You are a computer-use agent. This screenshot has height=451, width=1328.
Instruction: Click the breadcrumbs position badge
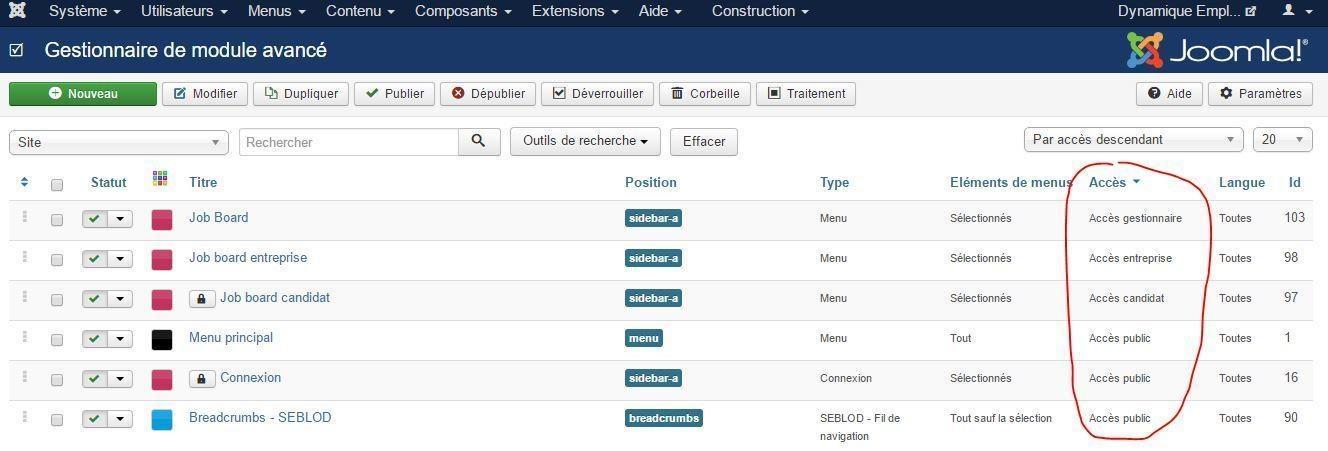664,418
